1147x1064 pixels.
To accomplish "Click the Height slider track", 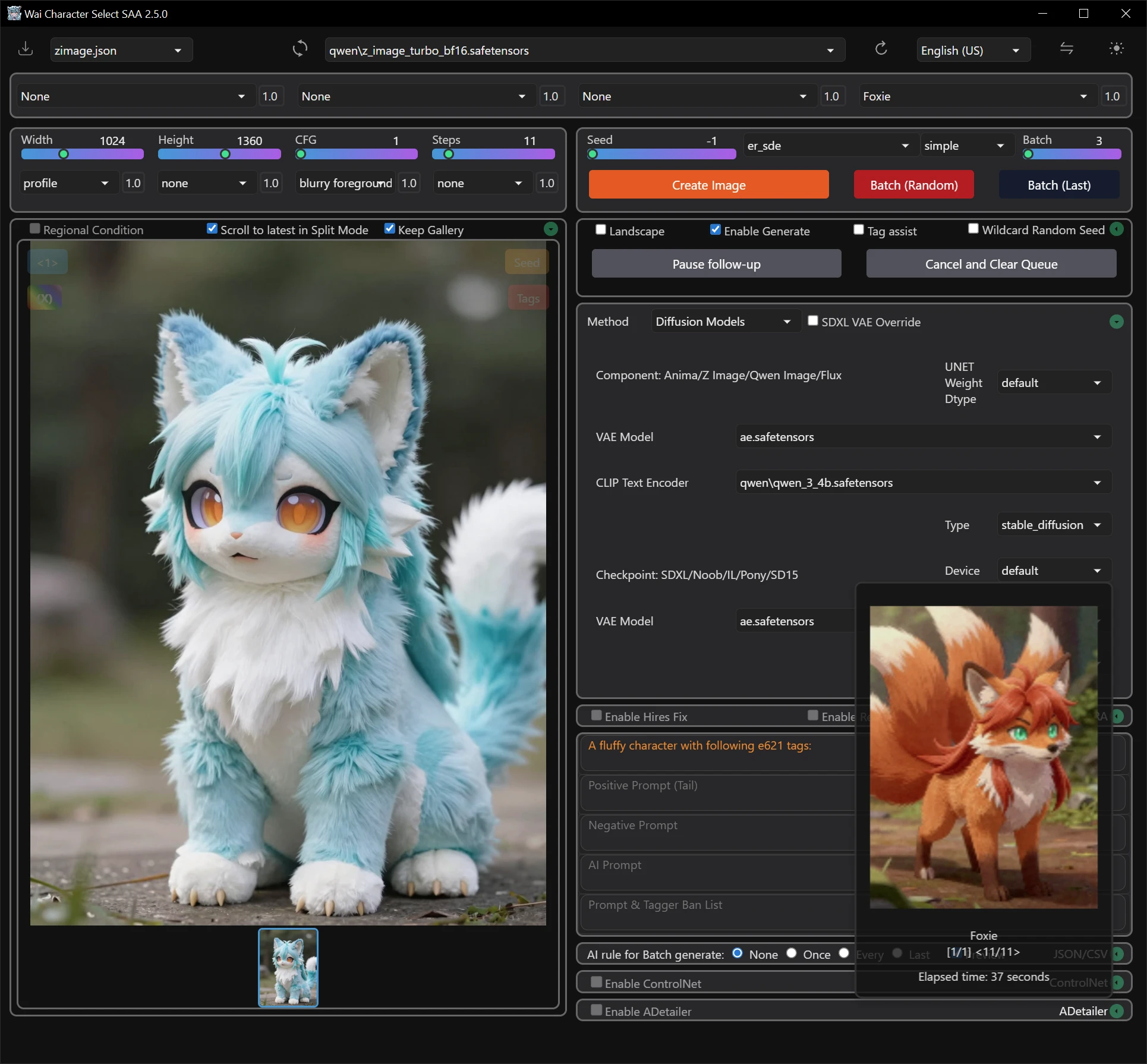I will tap(219, 154).
